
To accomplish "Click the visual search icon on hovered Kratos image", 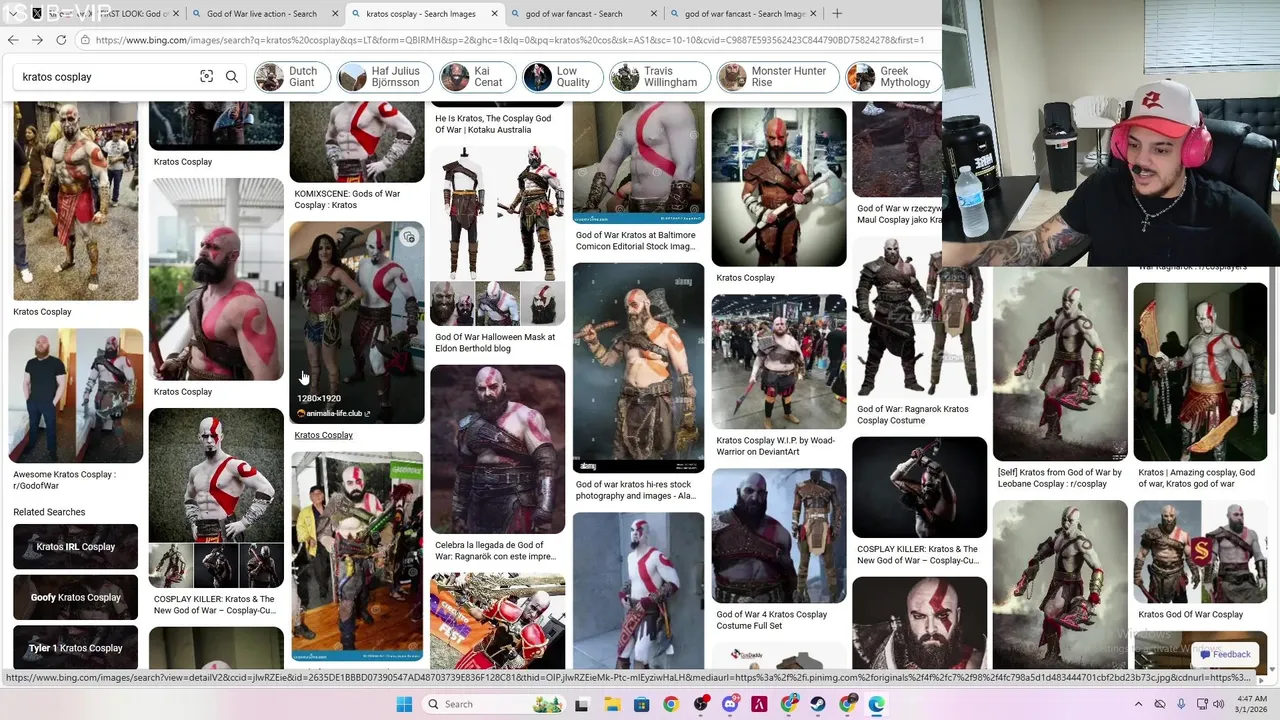I will click(408, 238).
